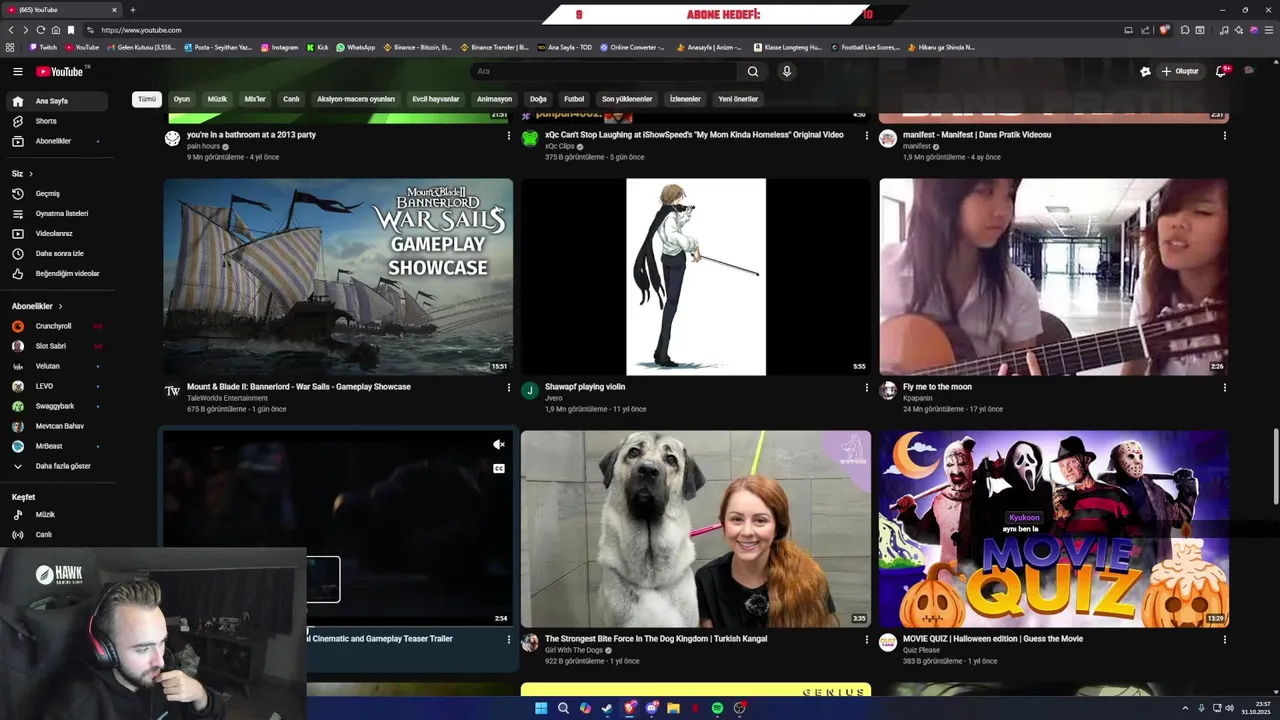Open Daha sonra izle watch later
Screen dimensions: 1280x720
pos(59,253)
